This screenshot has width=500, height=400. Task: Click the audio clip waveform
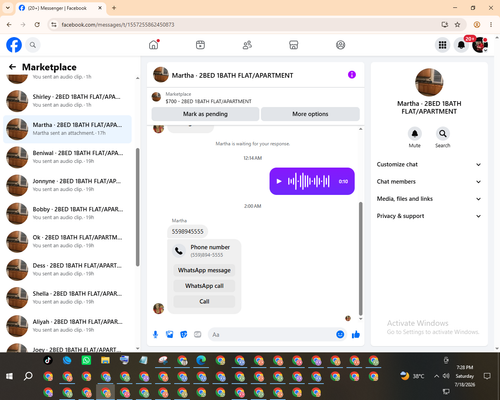(309, 181)
